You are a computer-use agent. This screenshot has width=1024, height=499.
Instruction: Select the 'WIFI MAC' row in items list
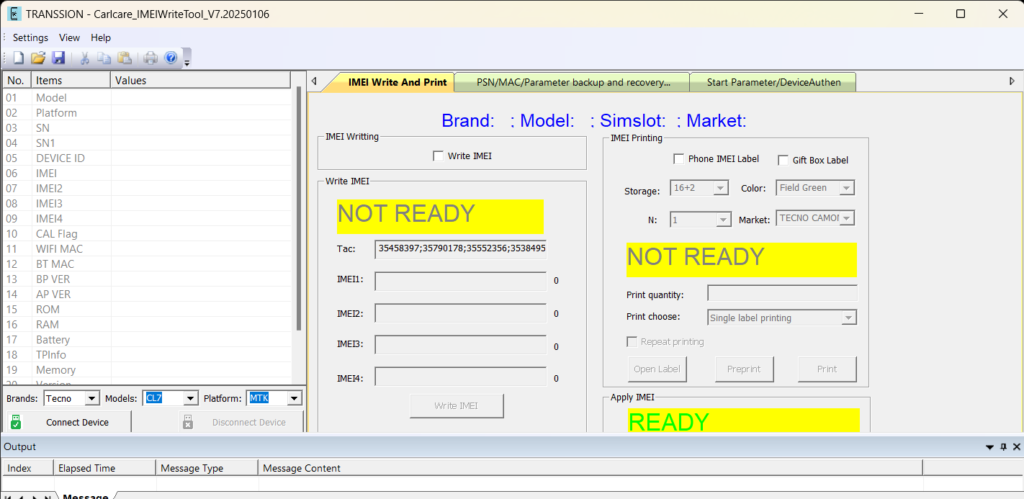pos(148,249)
